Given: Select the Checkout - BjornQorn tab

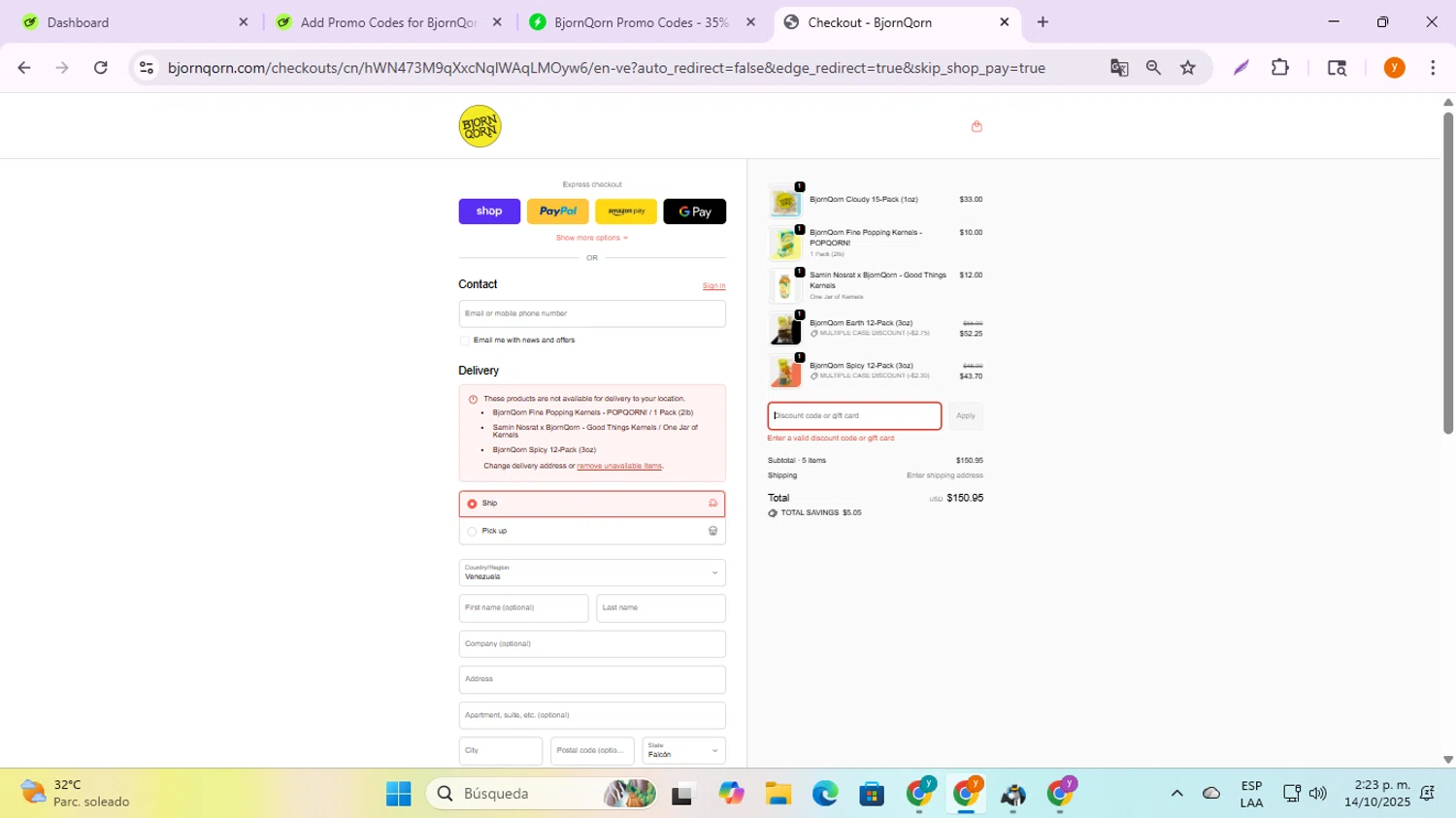Looking at the screenshot, I should 898,22.
